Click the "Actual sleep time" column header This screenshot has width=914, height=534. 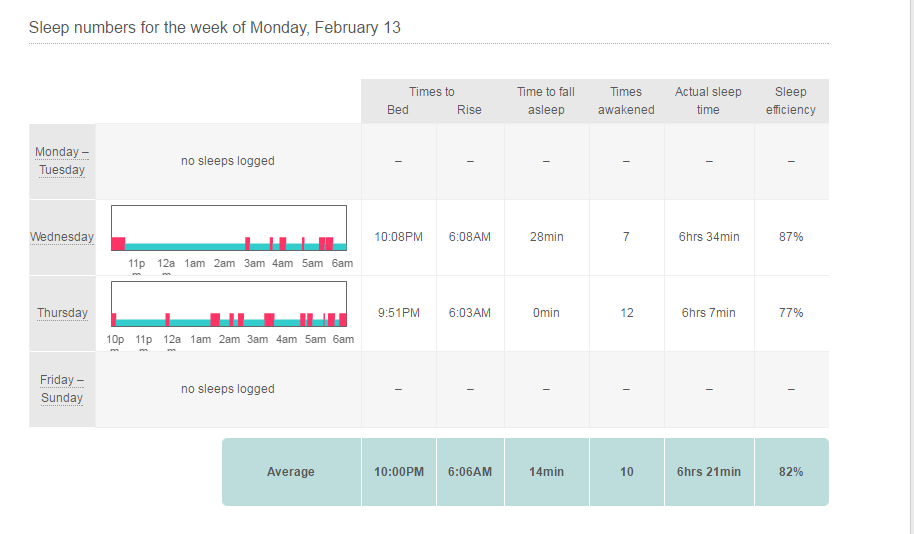[x=708, y=101]
